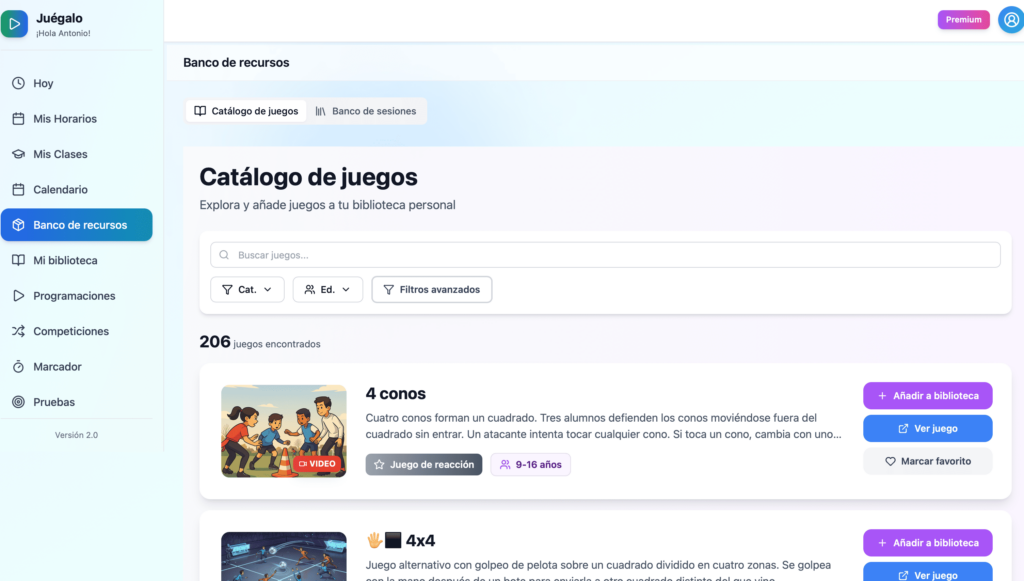Click the clock icon for Hoy
The image size is (1024, 581).
18,84
